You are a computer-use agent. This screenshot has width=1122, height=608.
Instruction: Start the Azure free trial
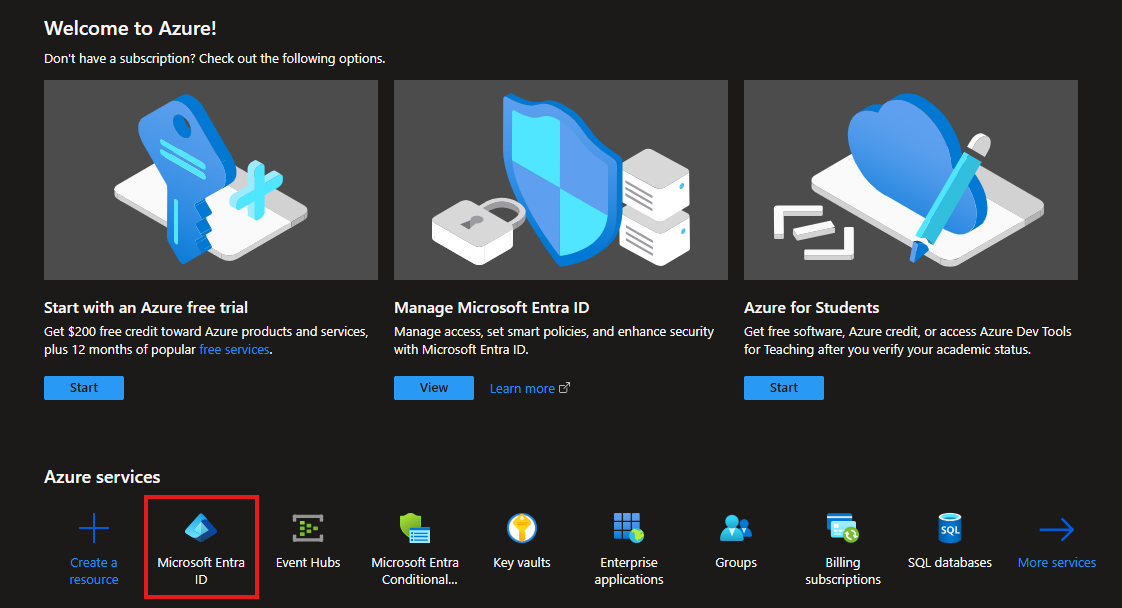[84, 388]
